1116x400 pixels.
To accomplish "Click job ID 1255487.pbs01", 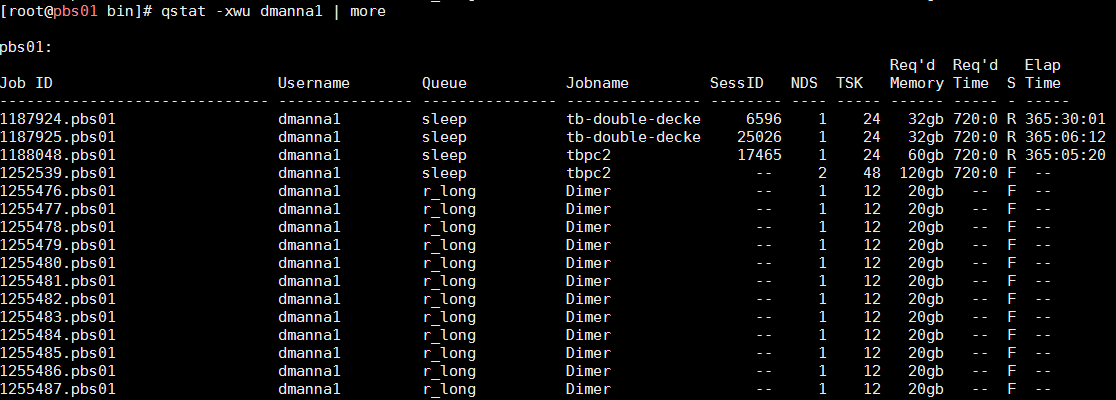I will click(x=57, y=389).
